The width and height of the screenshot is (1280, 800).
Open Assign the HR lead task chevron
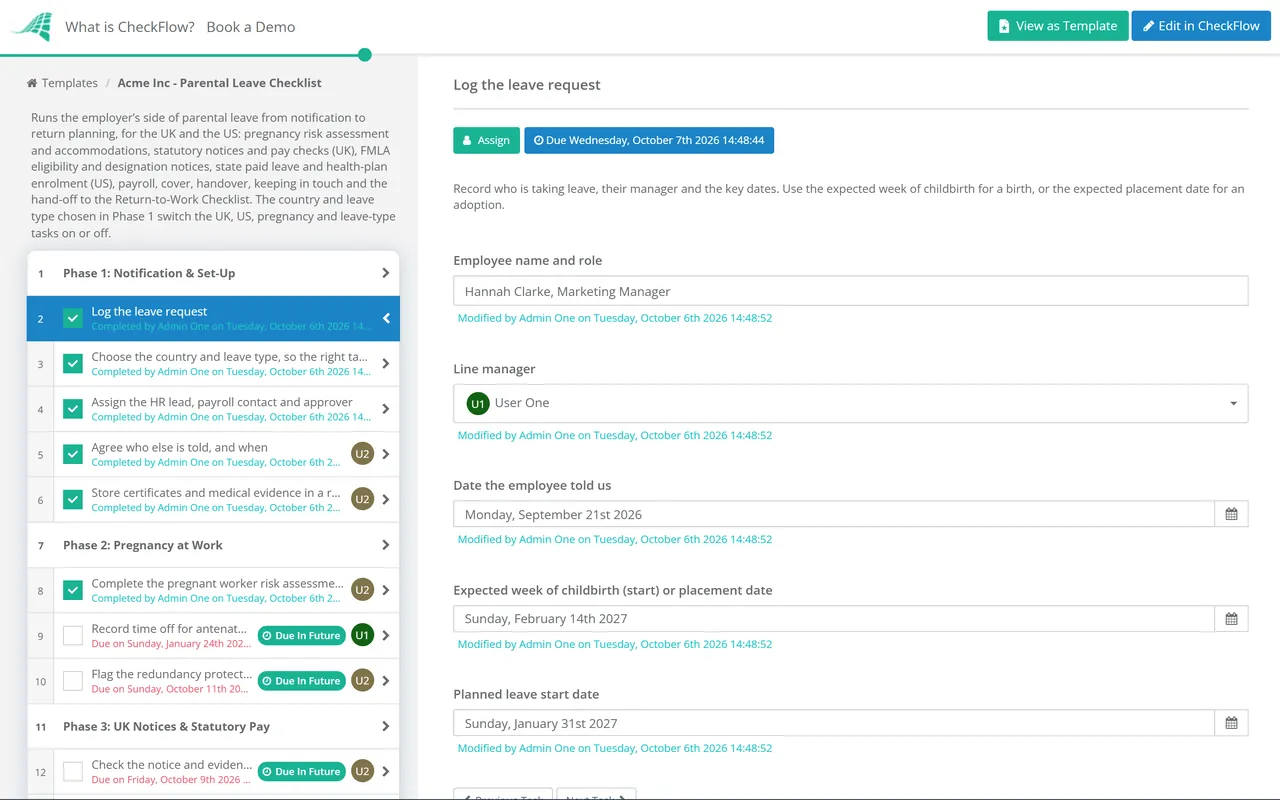pos(386,409)
